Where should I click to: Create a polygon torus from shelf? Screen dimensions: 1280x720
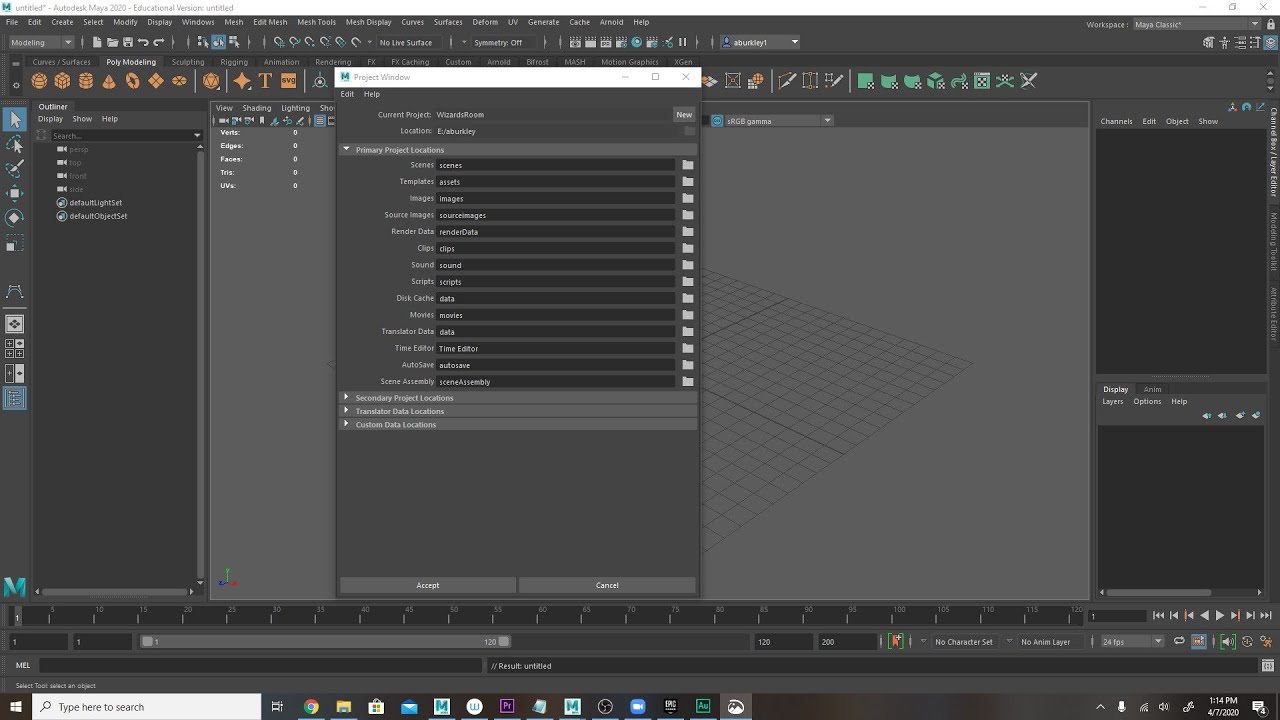132,81
